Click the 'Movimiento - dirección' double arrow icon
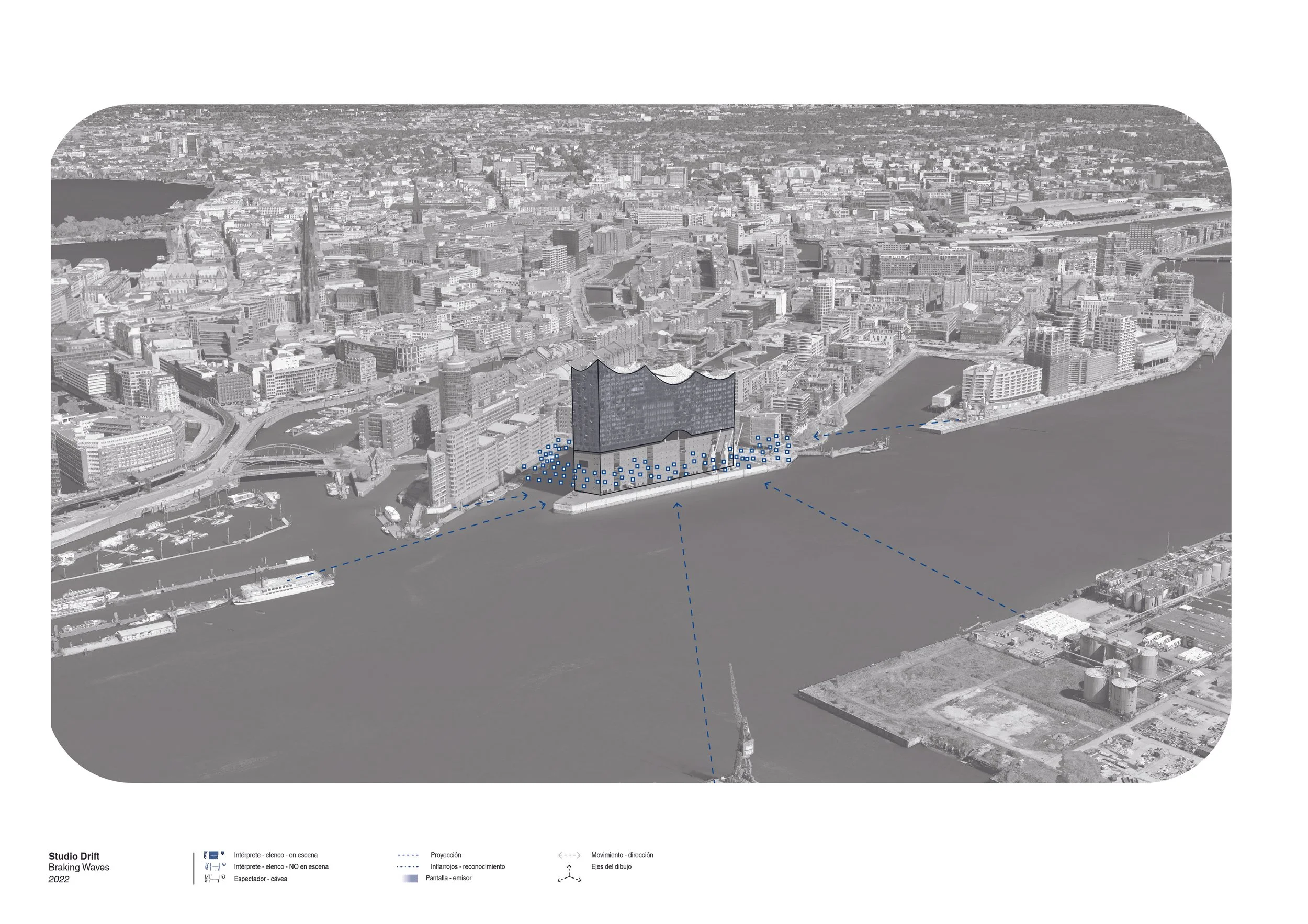The image size is (1308, 924). (x=569, y=855)
